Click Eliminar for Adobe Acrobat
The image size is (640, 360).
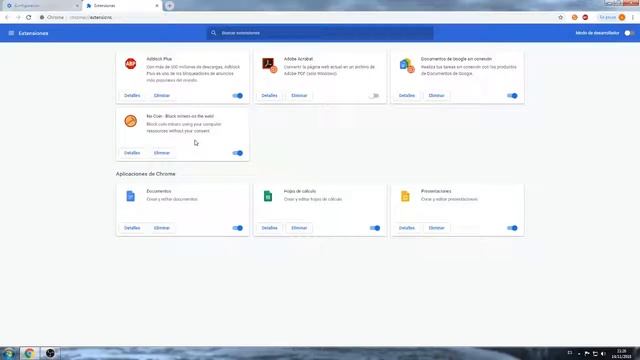point(299,96)
